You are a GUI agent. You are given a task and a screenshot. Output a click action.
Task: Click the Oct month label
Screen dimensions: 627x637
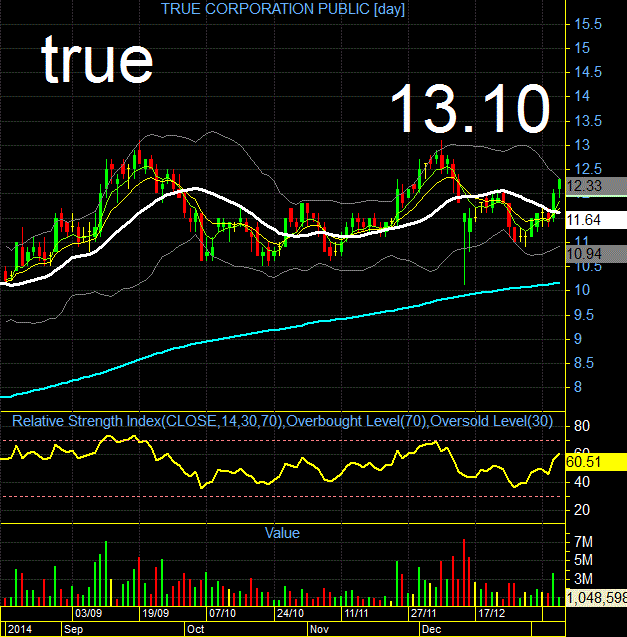(x=195, y=629)
